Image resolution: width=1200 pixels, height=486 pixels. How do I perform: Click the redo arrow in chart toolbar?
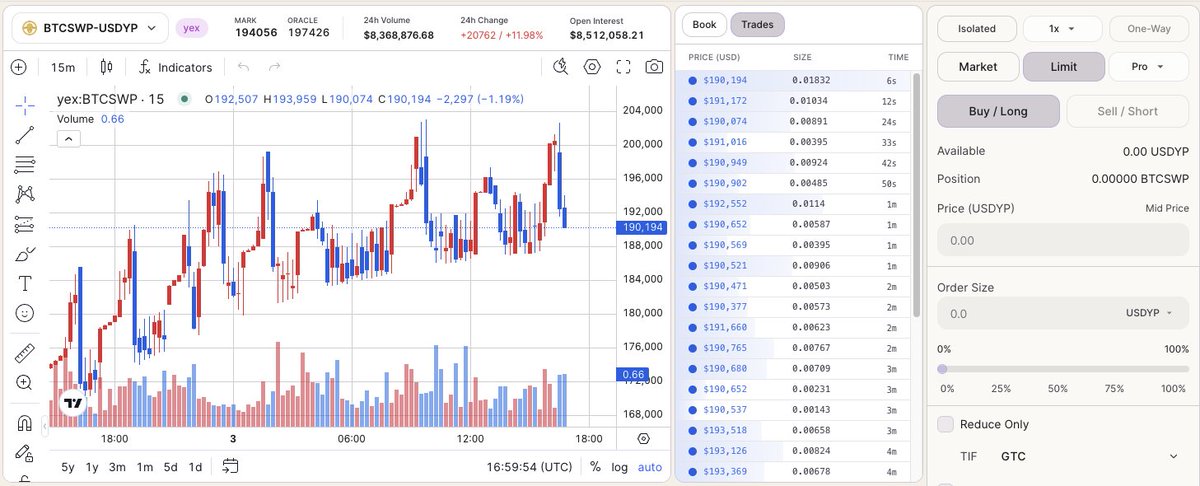click(274, 67)
